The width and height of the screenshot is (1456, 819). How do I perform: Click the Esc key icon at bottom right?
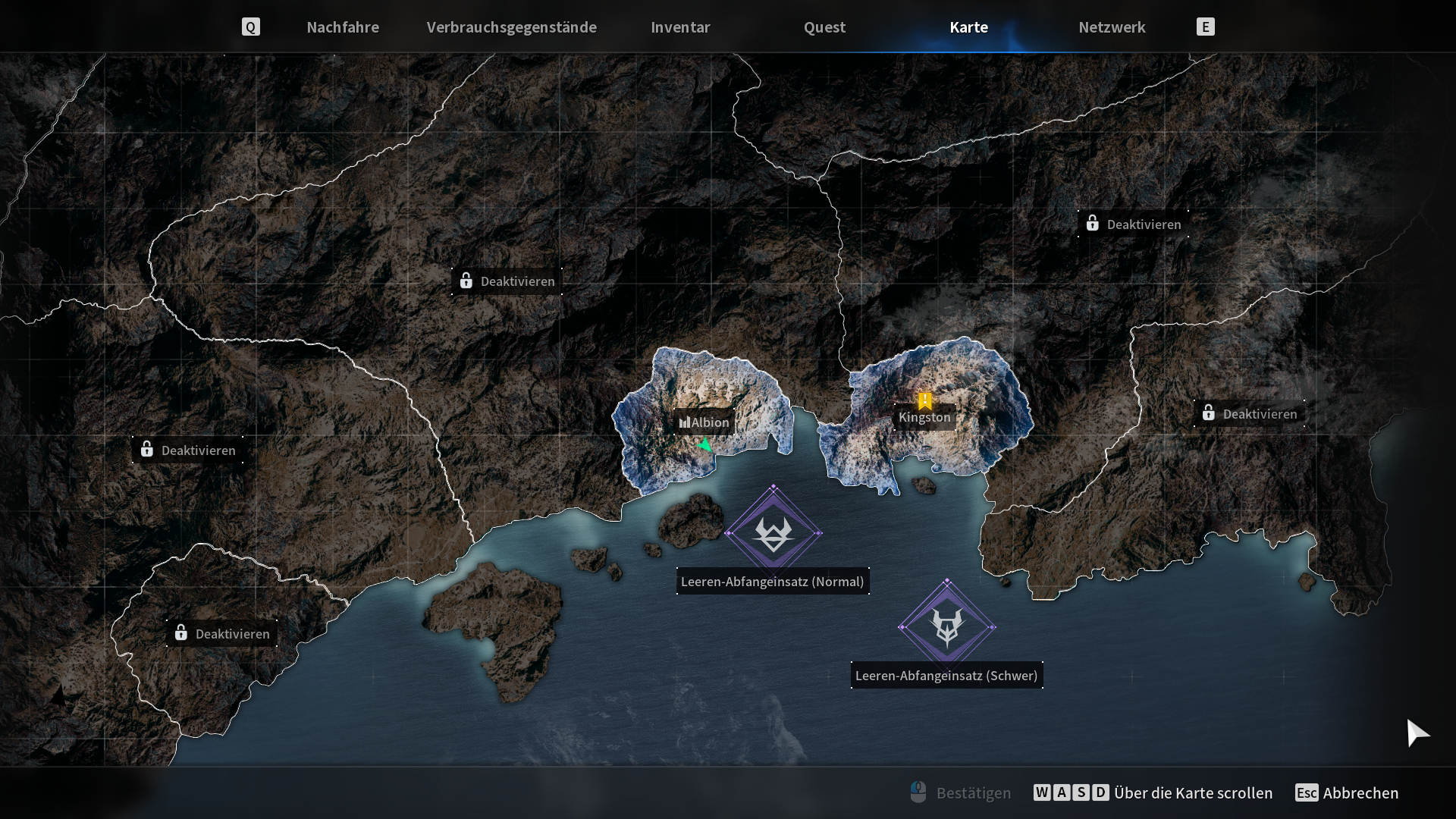pos(1306,792)
